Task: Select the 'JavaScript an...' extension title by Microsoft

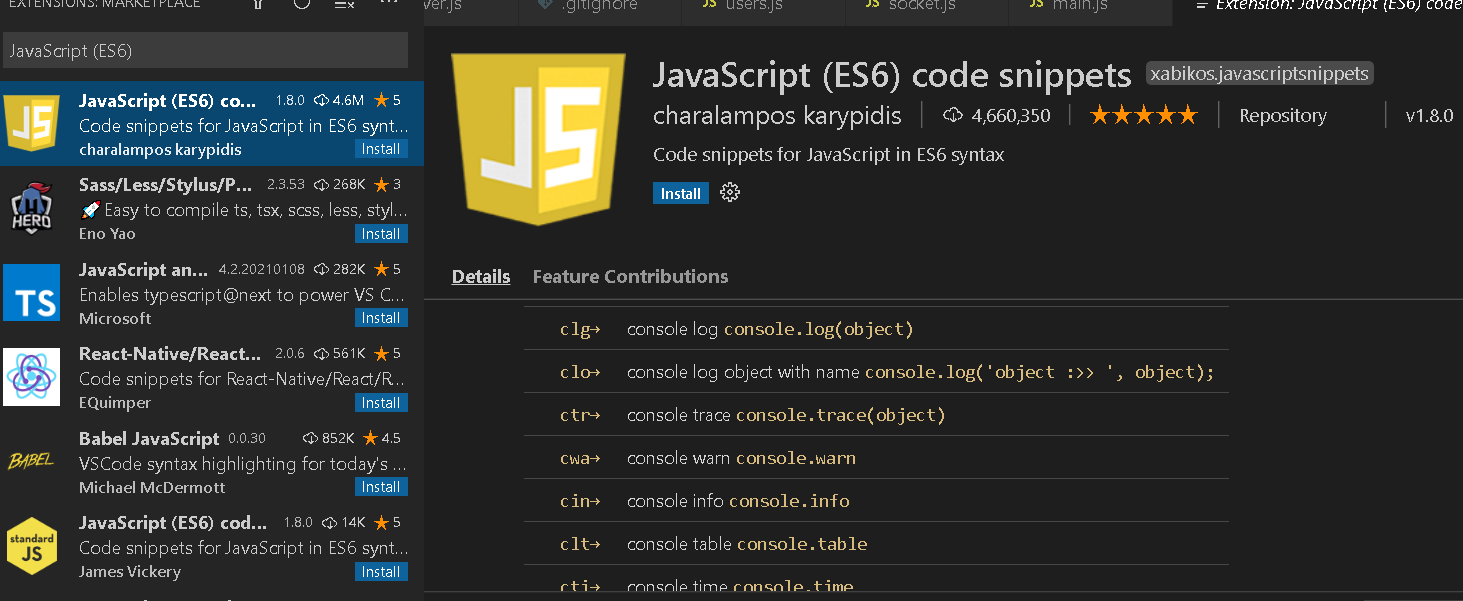Action: 144,269
